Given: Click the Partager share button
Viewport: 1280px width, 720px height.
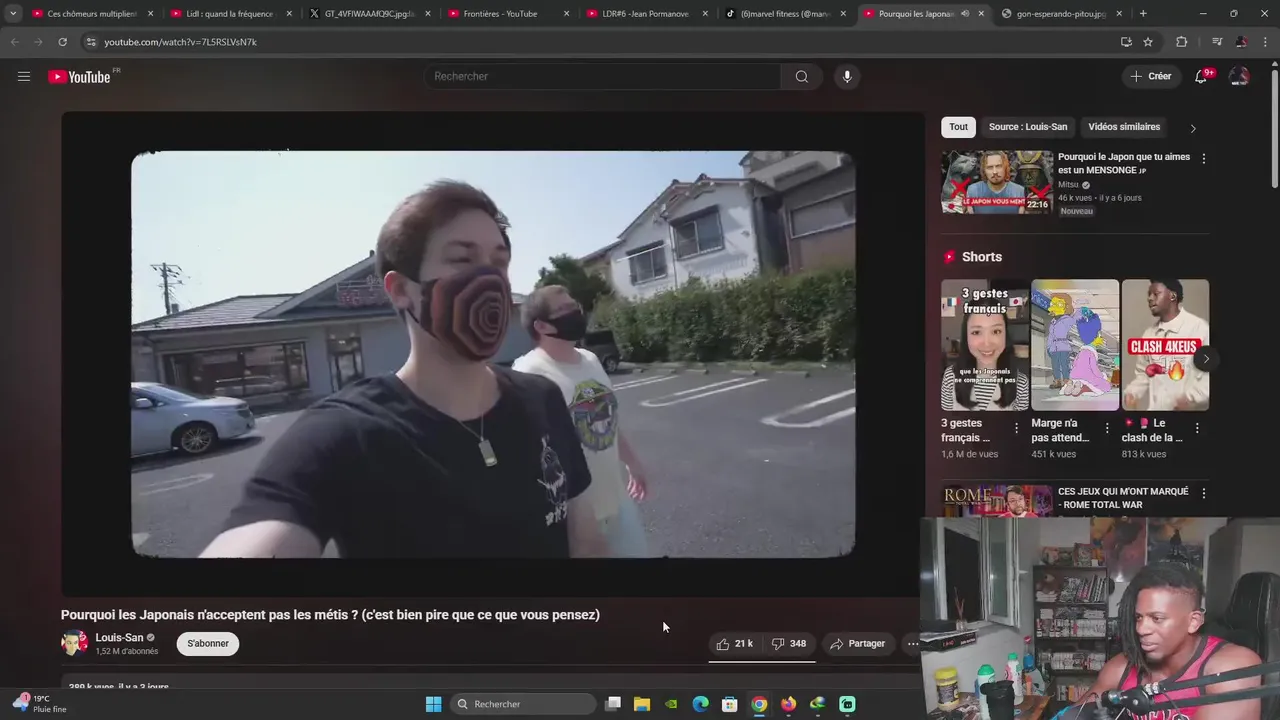Looking at the screenshot, I should click(x=857, y=644).
